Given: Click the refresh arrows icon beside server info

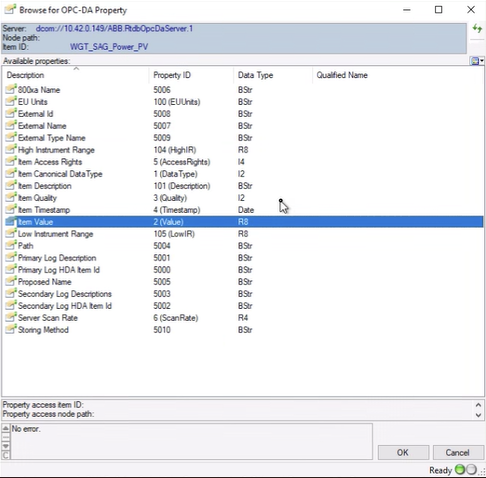Looking at the screenshot, I should click(477, 29).
